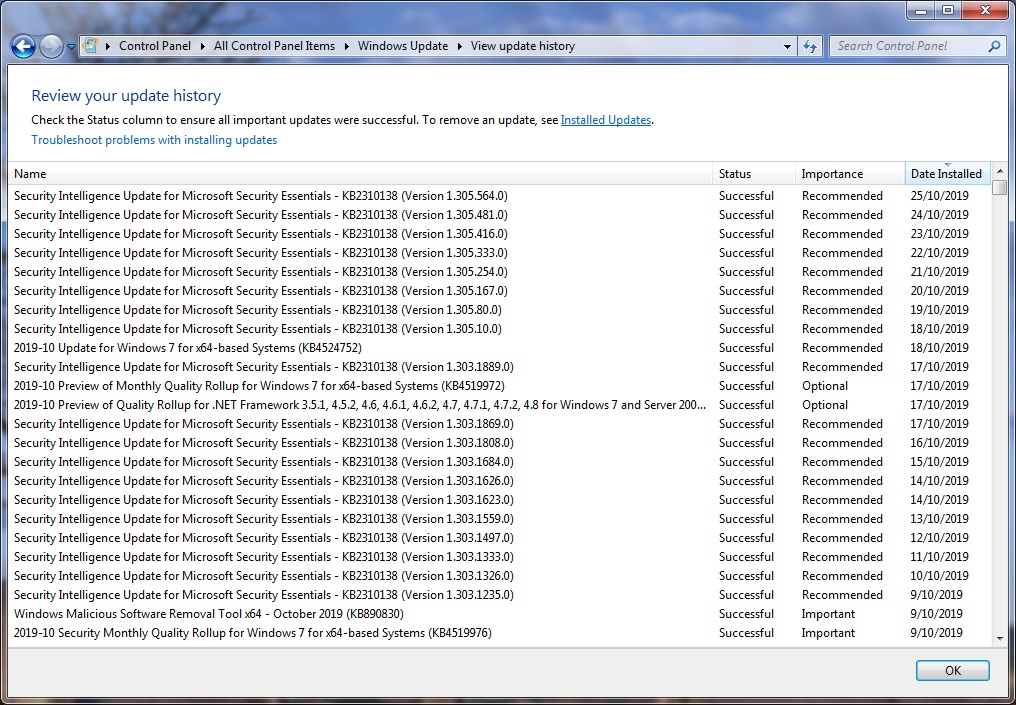This screenshot has width=1016, height=705.
Task: Expand arrow before All Control Panel Items
Action: click(203, 46)
